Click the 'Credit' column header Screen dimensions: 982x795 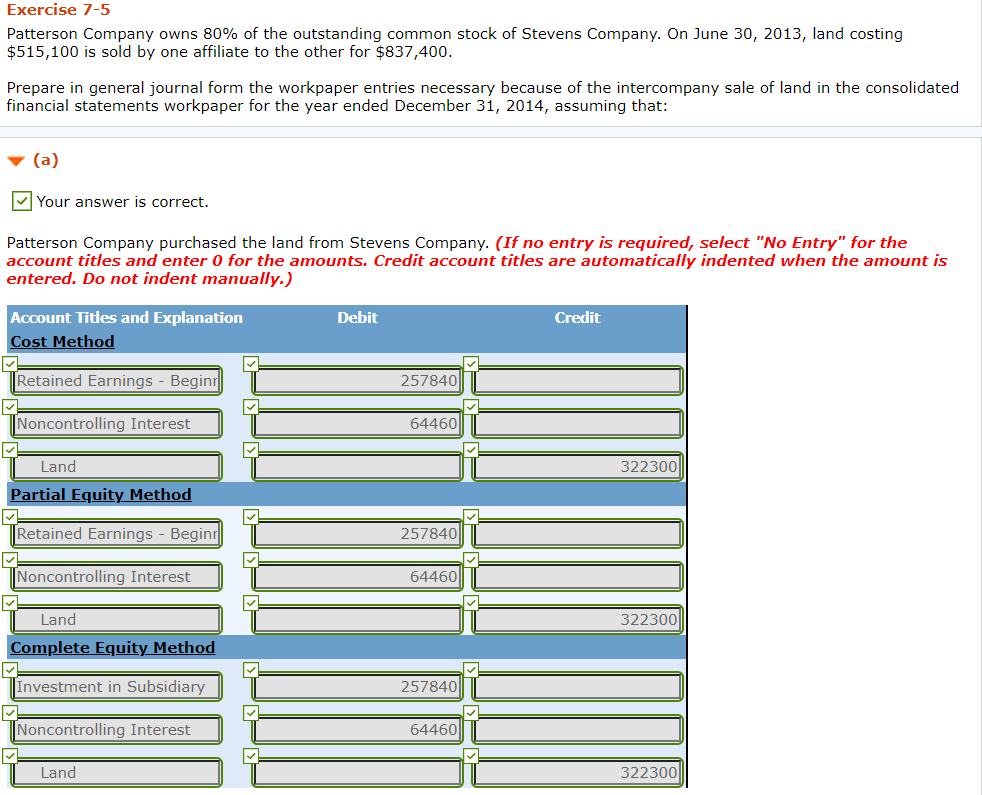coord(577,318)
